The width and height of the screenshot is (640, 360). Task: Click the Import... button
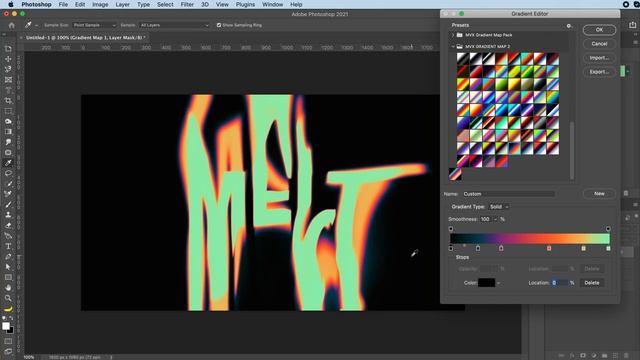click(x=599, y=58)
